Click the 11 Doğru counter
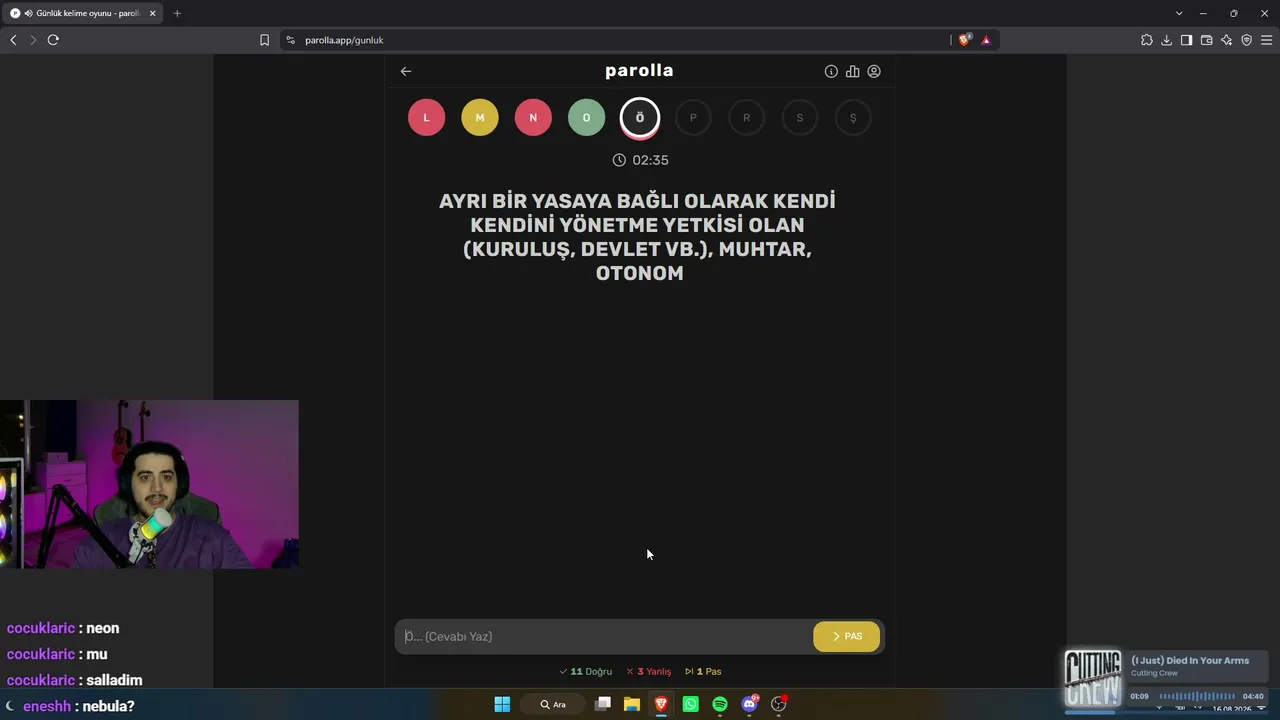 (586, 672)
